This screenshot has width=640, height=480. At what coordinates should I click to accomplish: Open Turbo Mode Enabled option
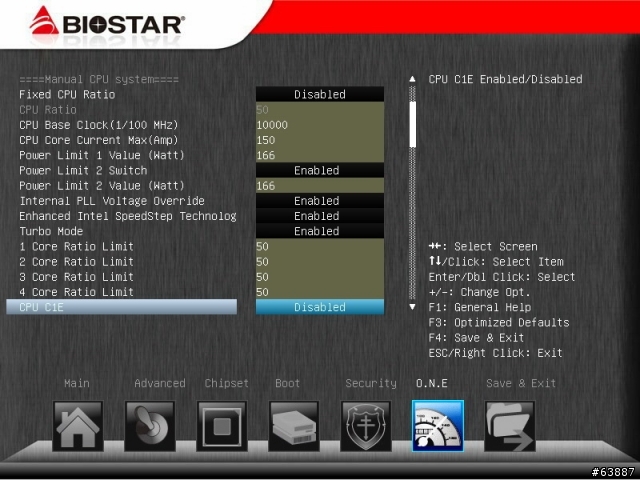coord(320,231)
